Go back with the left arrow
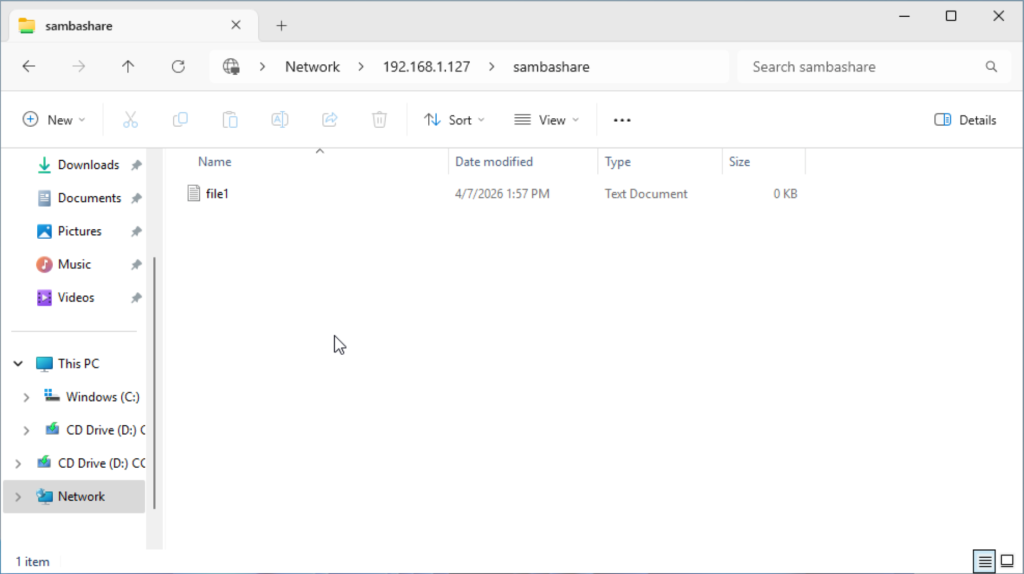Image resolution: width=1024 pixels, height=574 pixels. [29, 67]
